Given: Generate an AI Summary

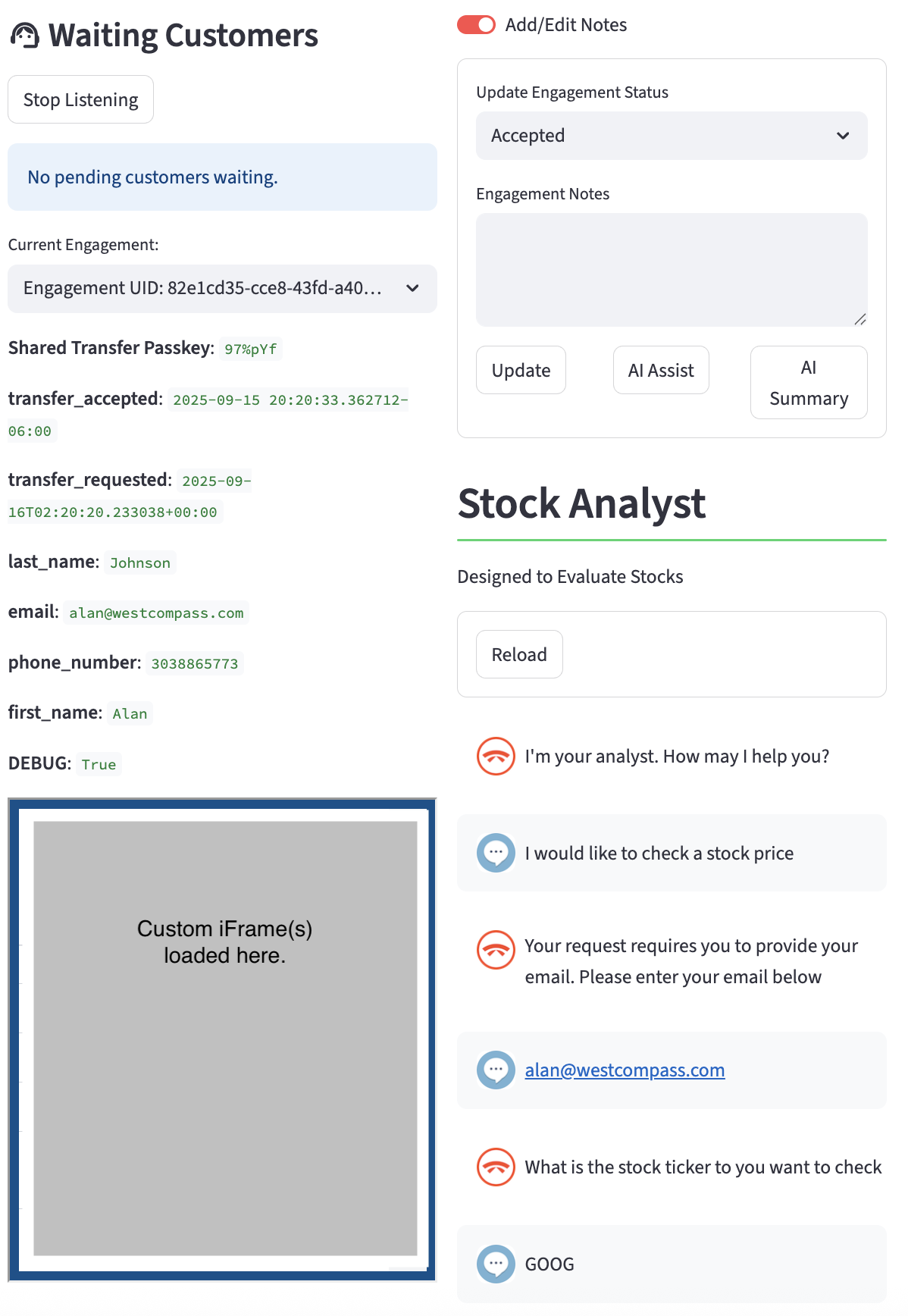Looking at the screenshot, I should (x=808, y=383).
